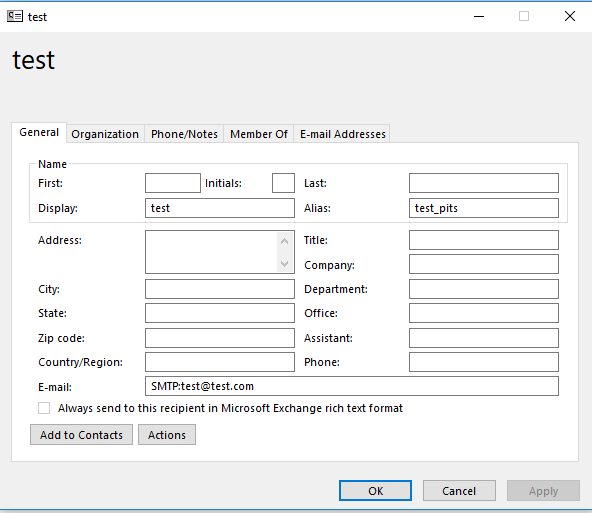Open the Phone/Notes tab

184,134
